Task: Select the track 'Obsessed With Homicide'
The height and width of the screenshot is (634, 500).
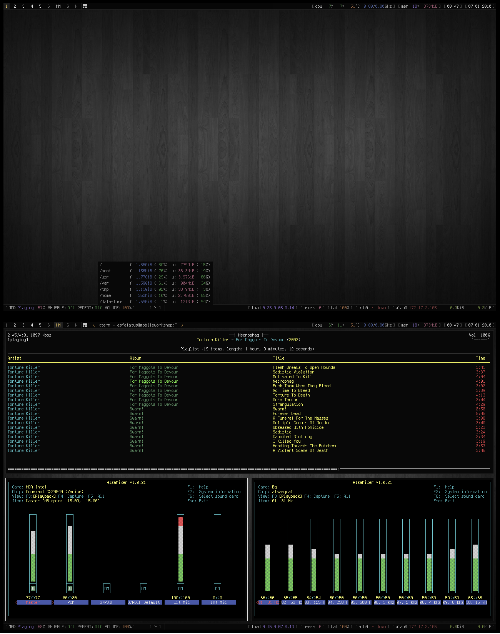Action: tap(298, 427)
